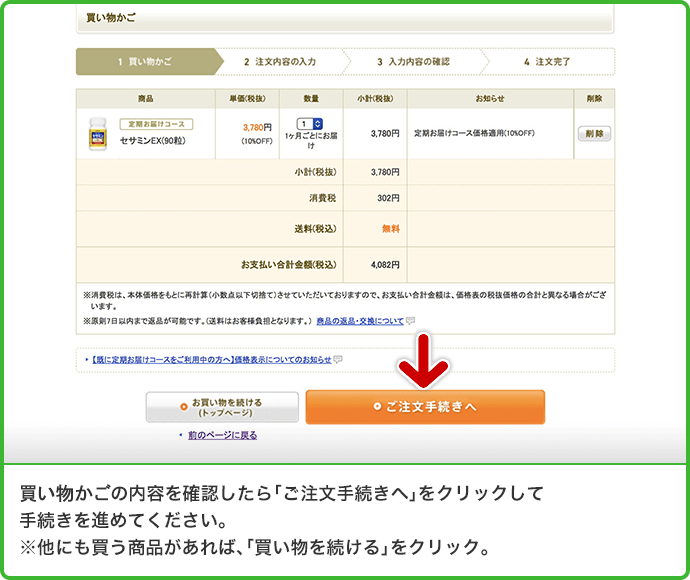690x580 pixels.
Task: Click the 3,780円 unit price in orange
Action: [257, 128]
